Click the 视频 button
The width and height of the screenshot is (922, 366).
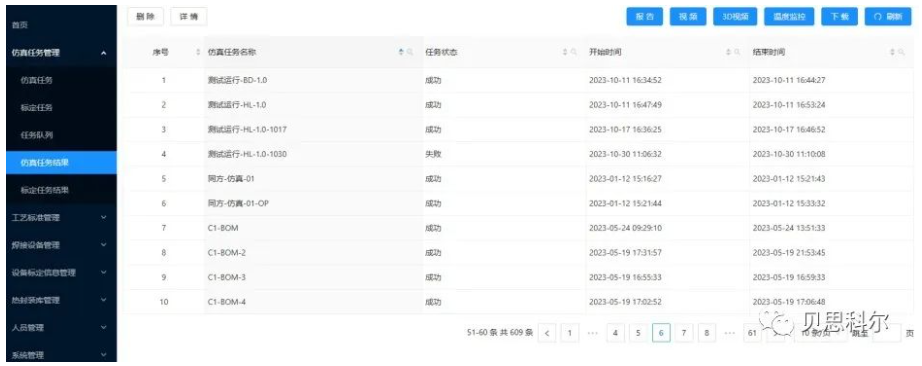click(x=688, y=17)
